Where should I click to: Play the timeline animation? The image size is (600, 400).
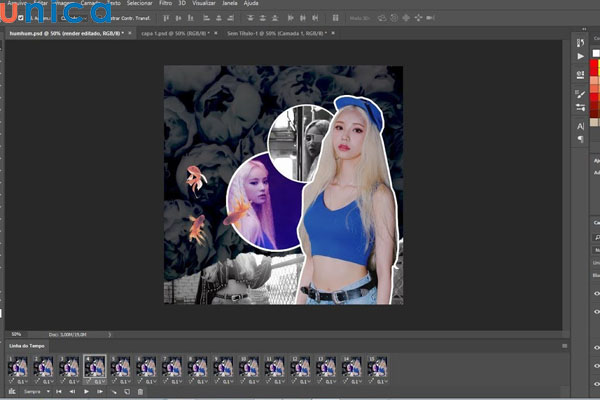pyautogui.click(x=86, y=392)
